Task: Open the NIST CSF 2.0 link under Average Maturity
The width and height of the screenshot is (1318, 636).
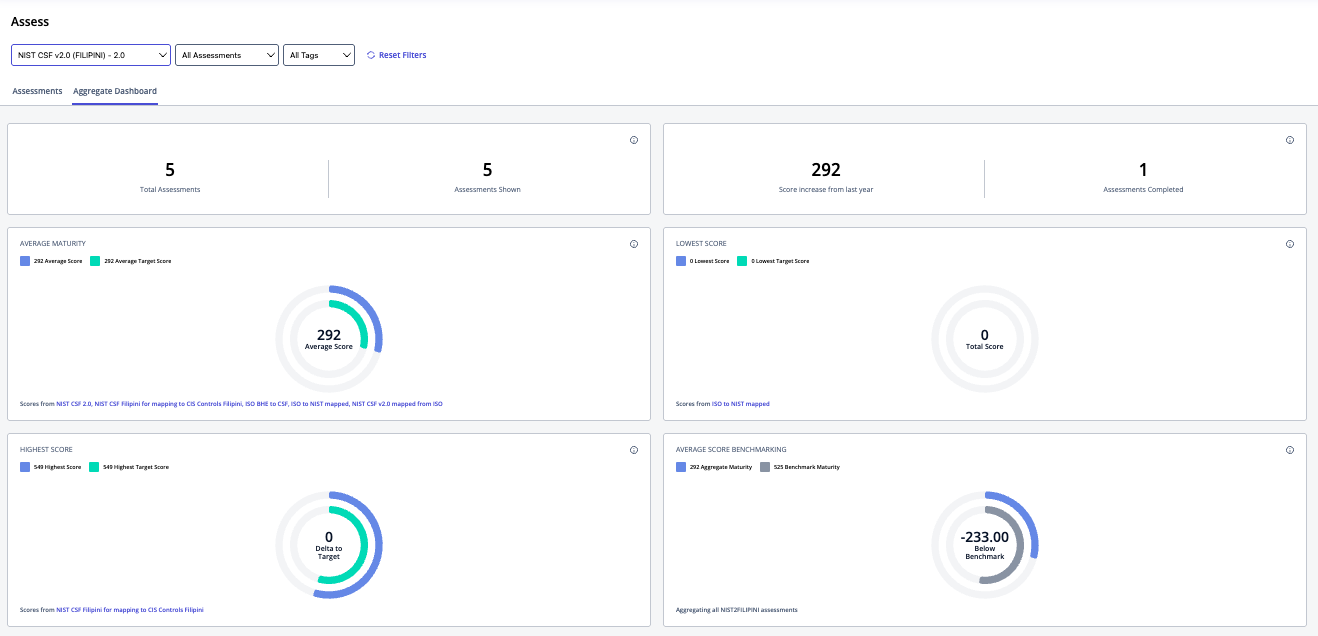Action: point(74,404)
